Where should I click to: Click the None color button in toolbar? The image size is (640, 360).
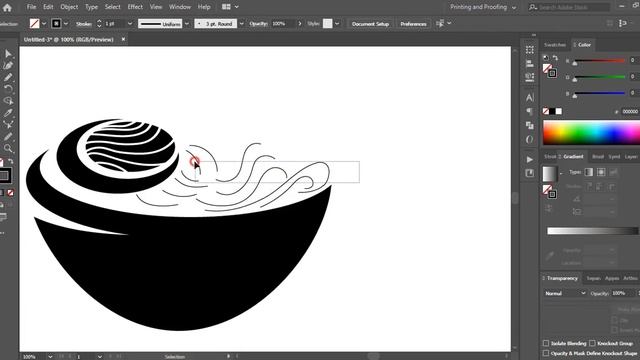click(x=11, y=192)
